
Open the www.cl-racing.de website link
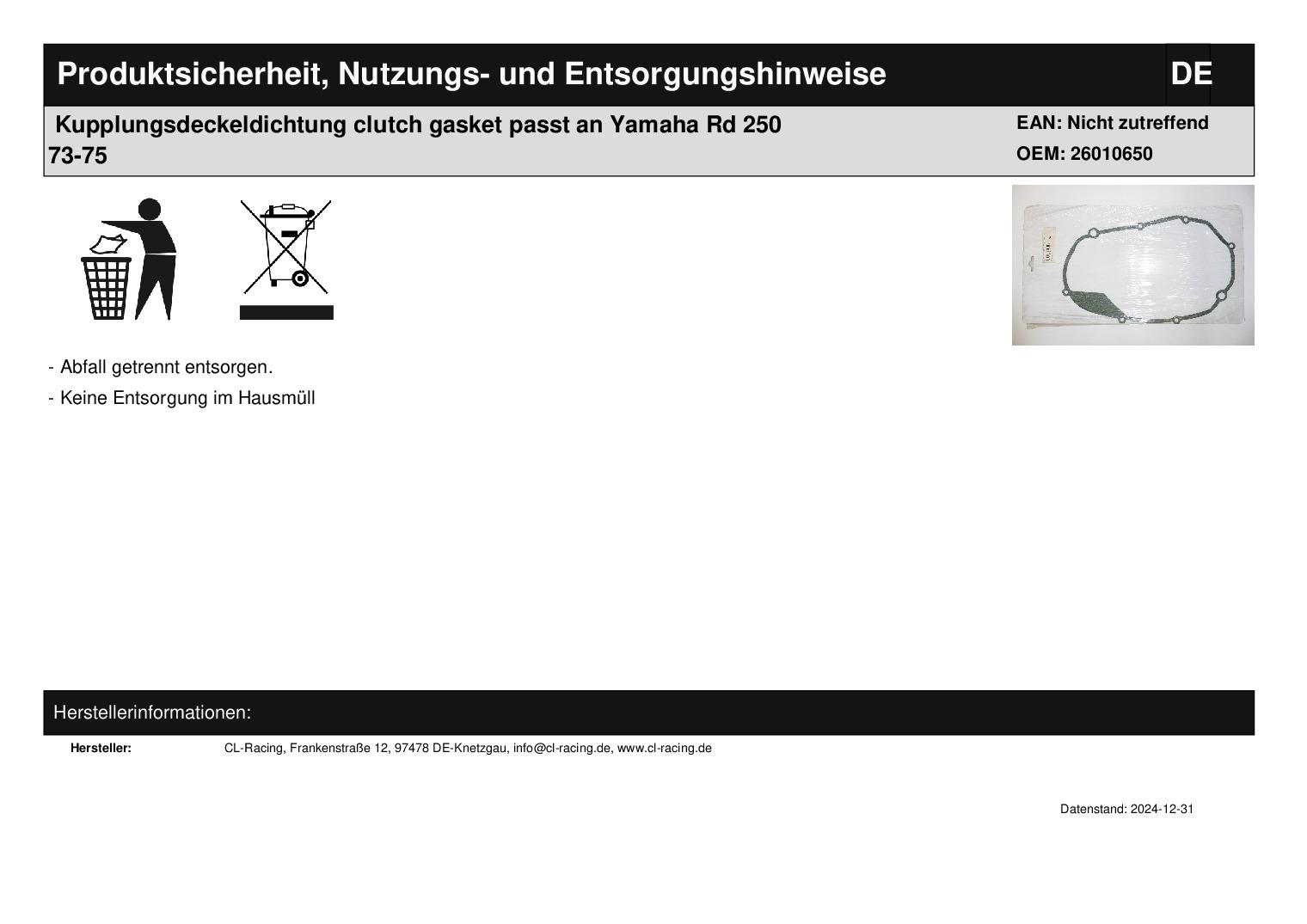pyautogui.click(x=665, y=748)
